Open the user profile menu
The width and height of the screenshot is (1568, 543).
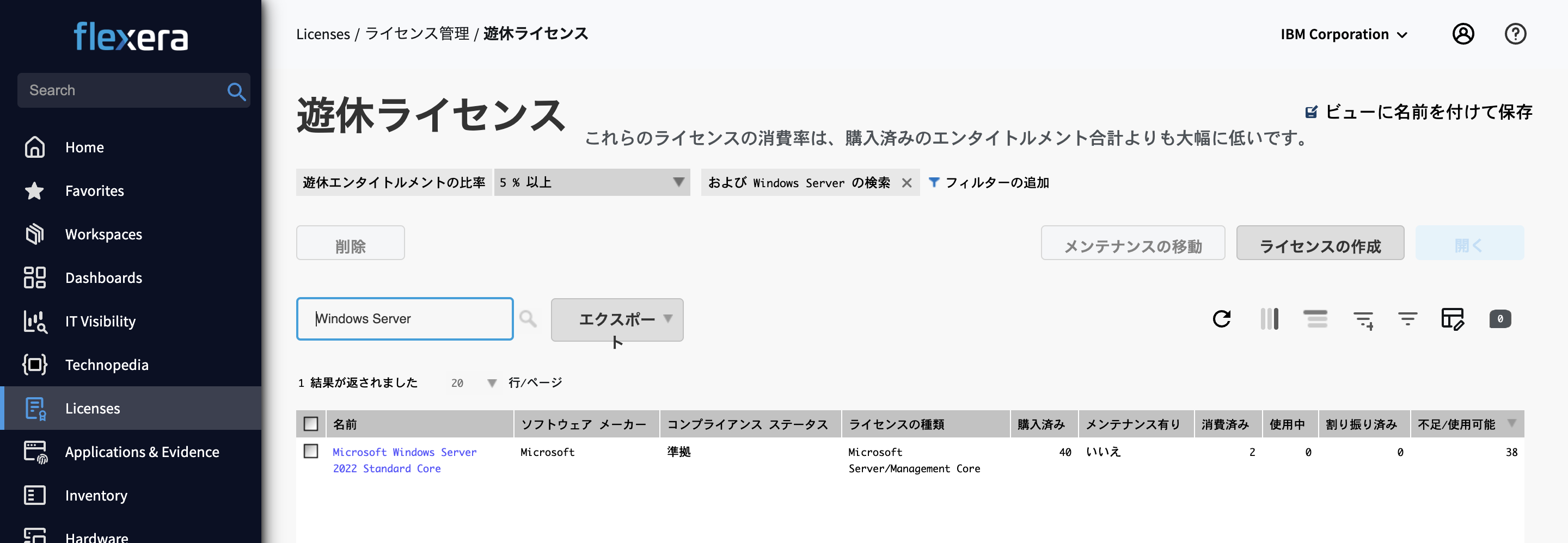pos(1463,34)
